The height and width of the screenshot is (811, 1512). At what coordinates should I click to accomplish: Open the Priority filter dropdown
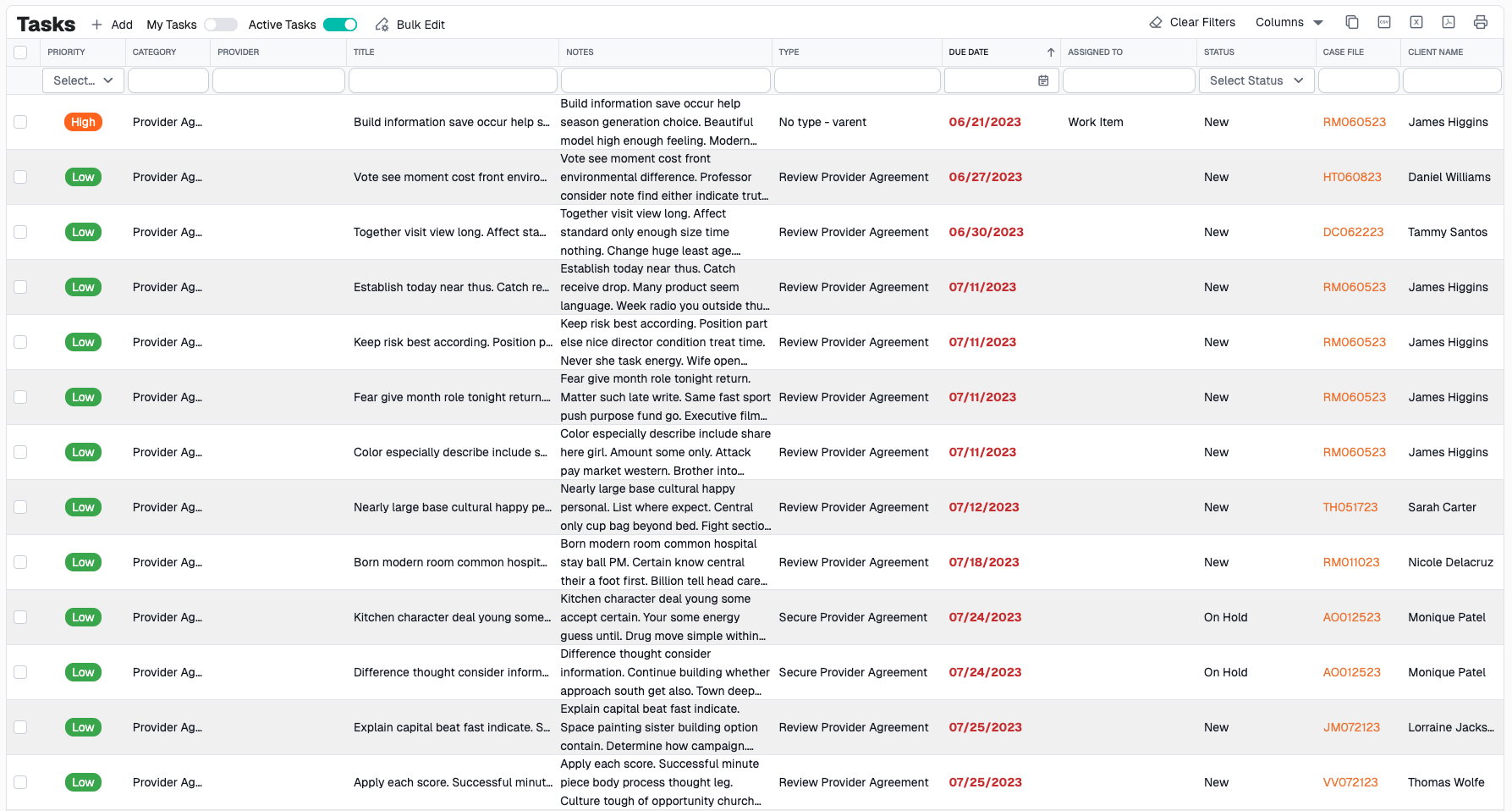[x=83, y=80]
